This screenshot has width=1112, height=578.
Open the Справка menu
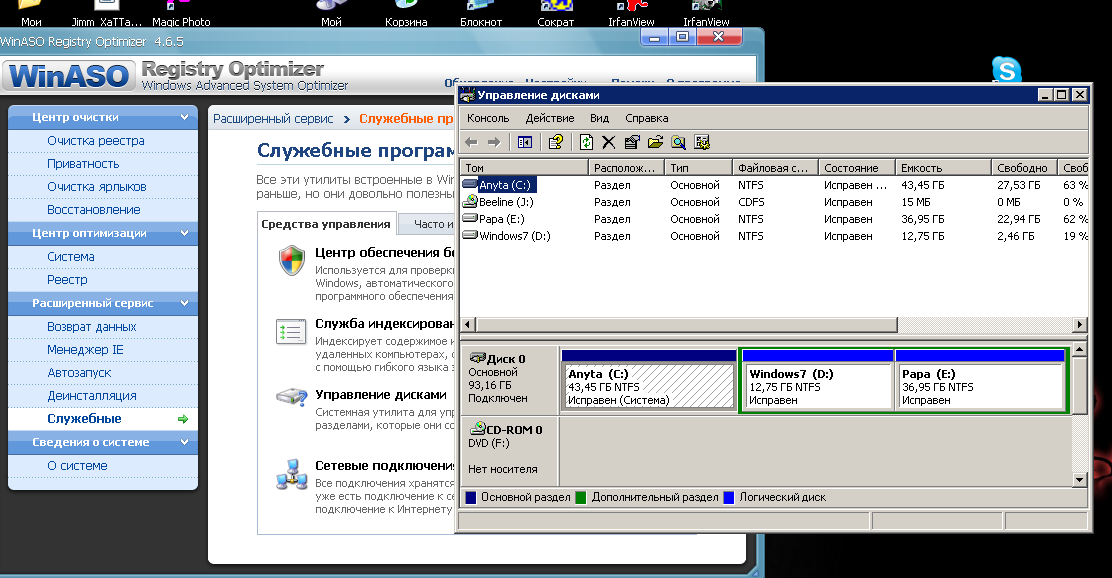tap(646, 118)
